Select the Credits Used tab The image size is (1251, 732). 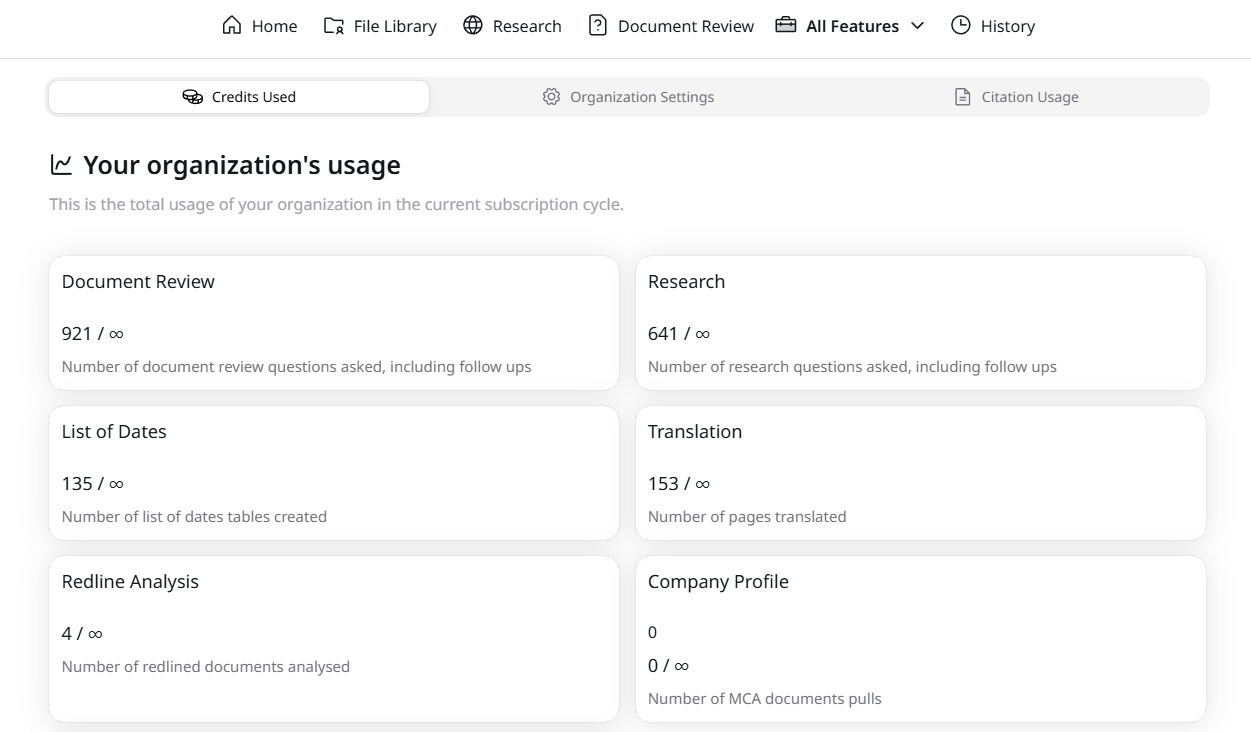253,97
